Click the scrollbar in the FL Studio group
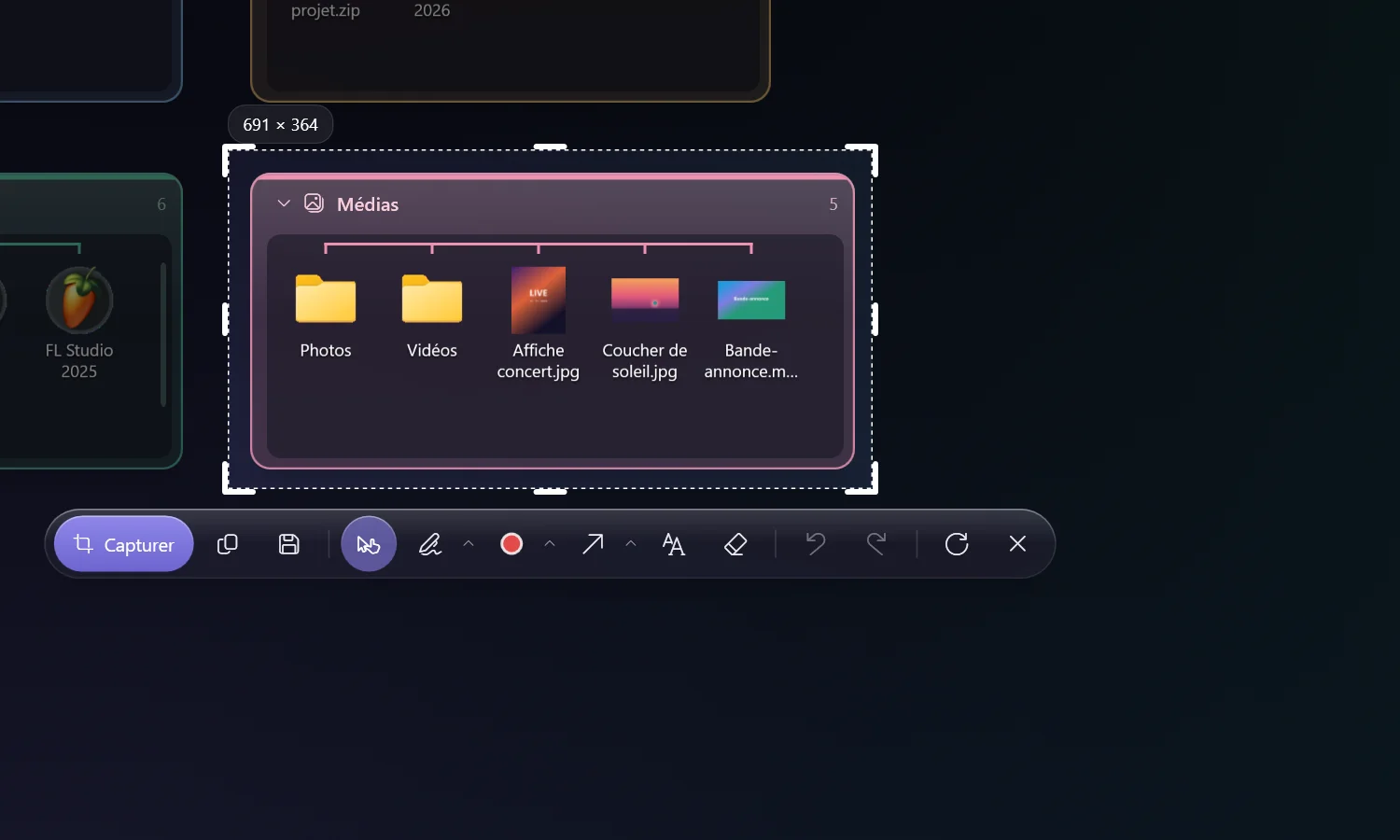The width and height of the screenshot is (1400, 840). 163,334
